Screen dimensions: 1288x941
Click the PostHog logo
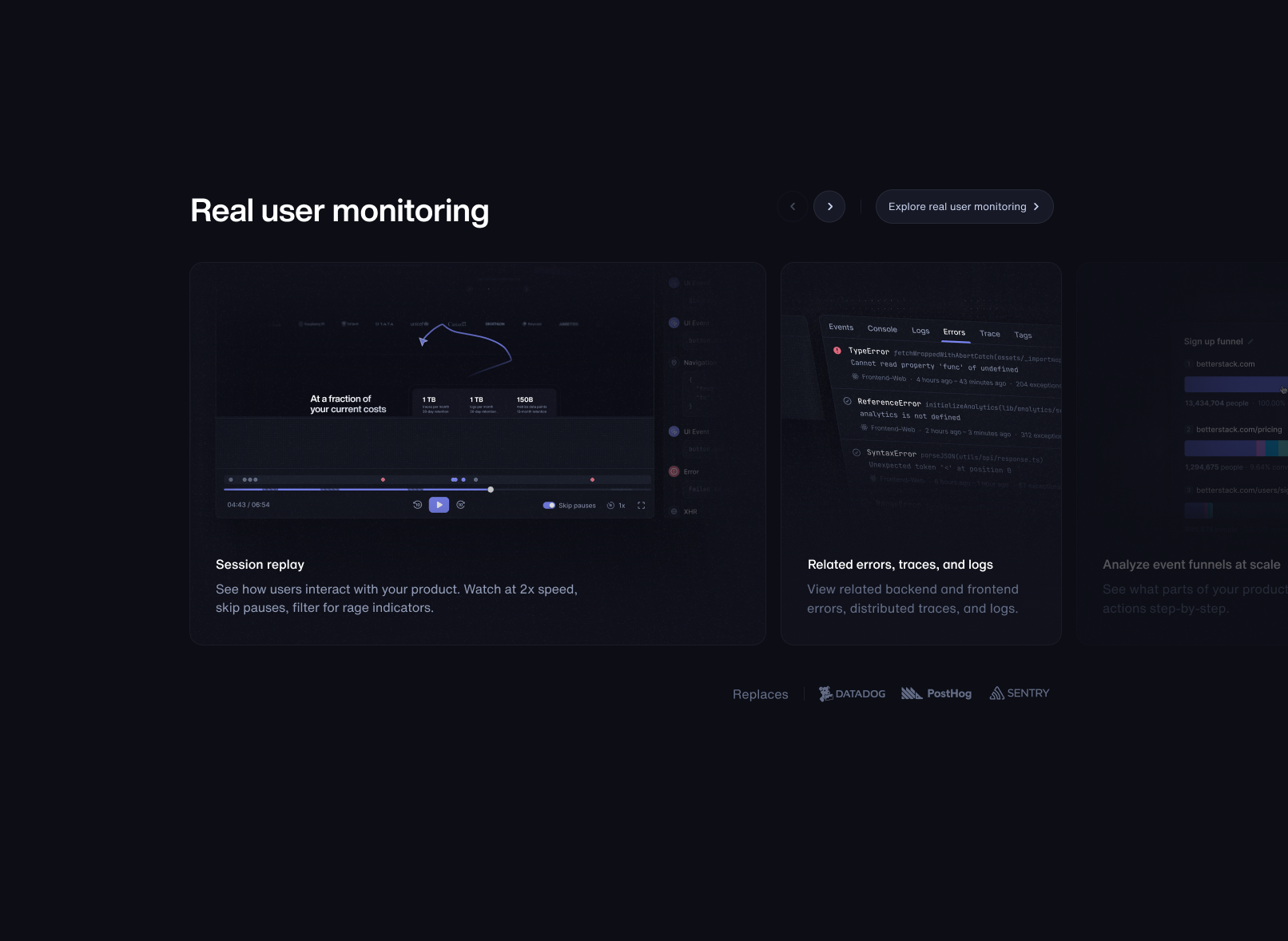936,693
